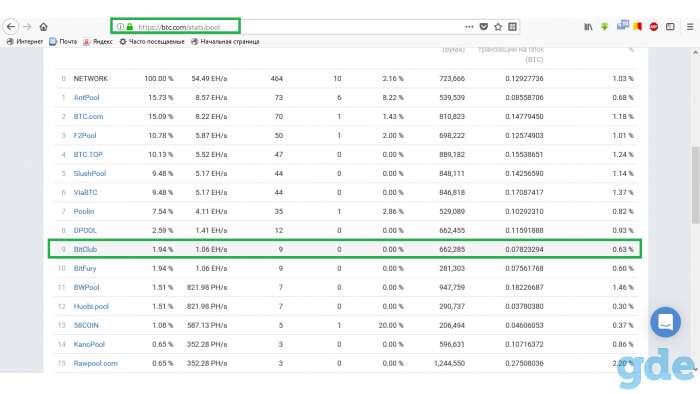Screen dimensions: 700x394
Task: Open the BitClub pool link
Action: point(85,249)
